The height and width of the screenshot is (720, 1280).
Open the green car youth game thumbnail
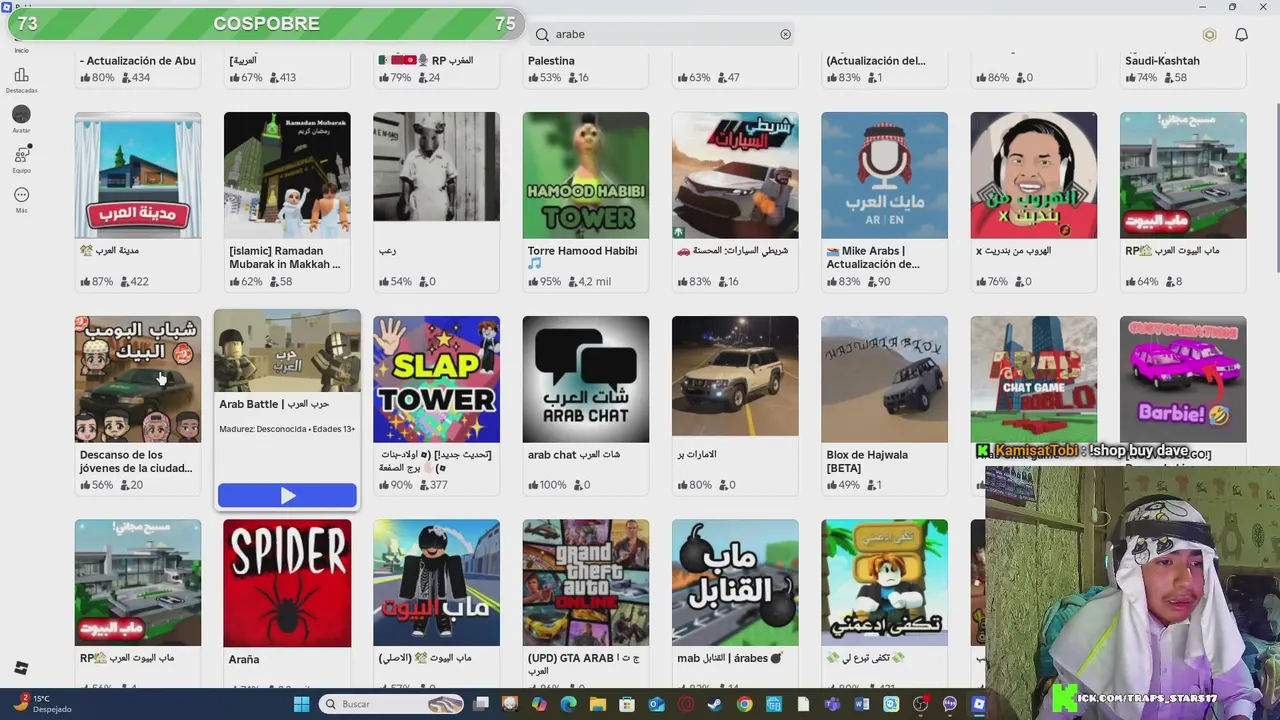138,379
